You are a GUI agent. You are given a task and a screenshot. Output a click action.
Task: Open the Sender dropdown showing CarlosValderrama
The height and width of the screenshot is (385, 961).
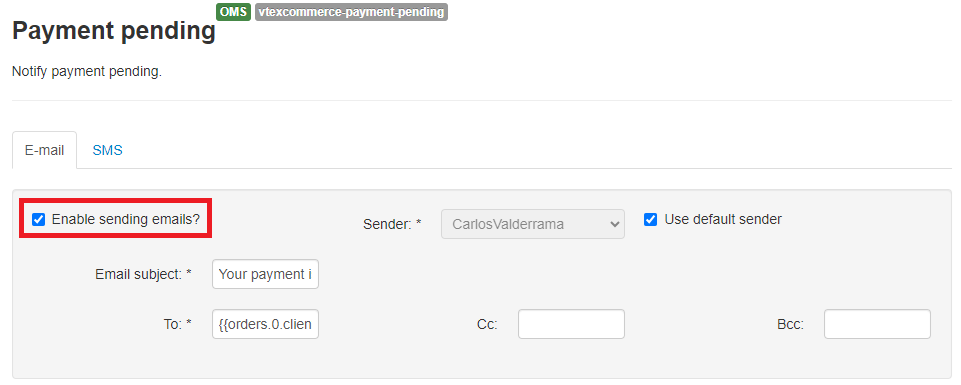(x=533, y=224)
